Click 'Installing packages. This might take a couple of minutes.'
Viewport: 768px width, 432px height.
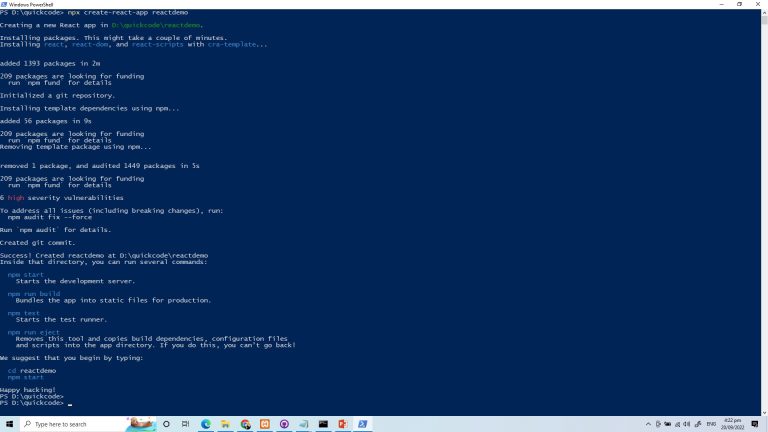coord(114,38)
